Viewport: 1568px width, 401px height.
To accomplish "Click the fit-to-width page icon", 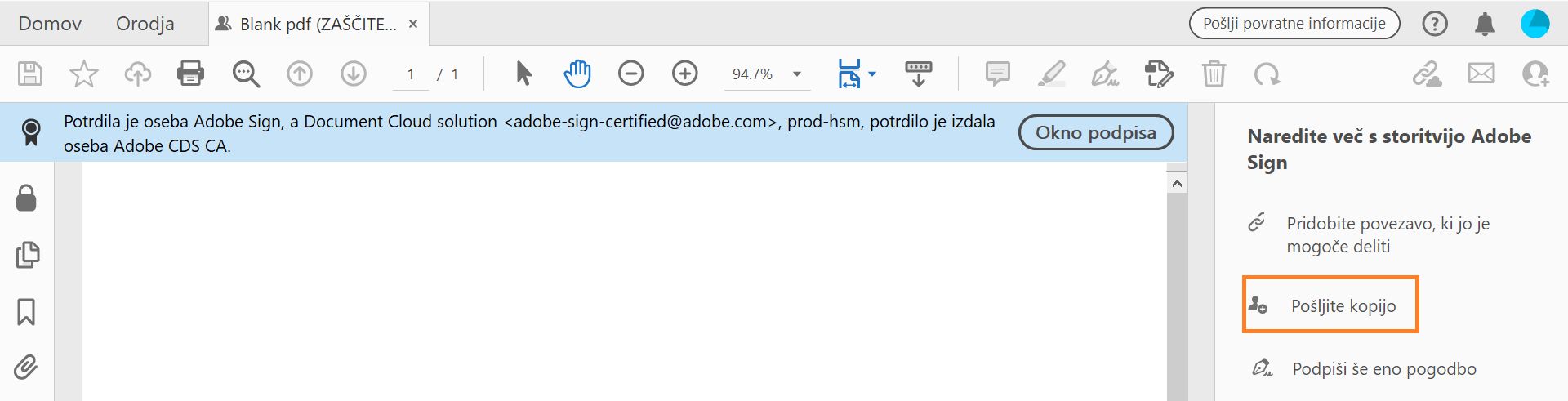I will 849,74.
